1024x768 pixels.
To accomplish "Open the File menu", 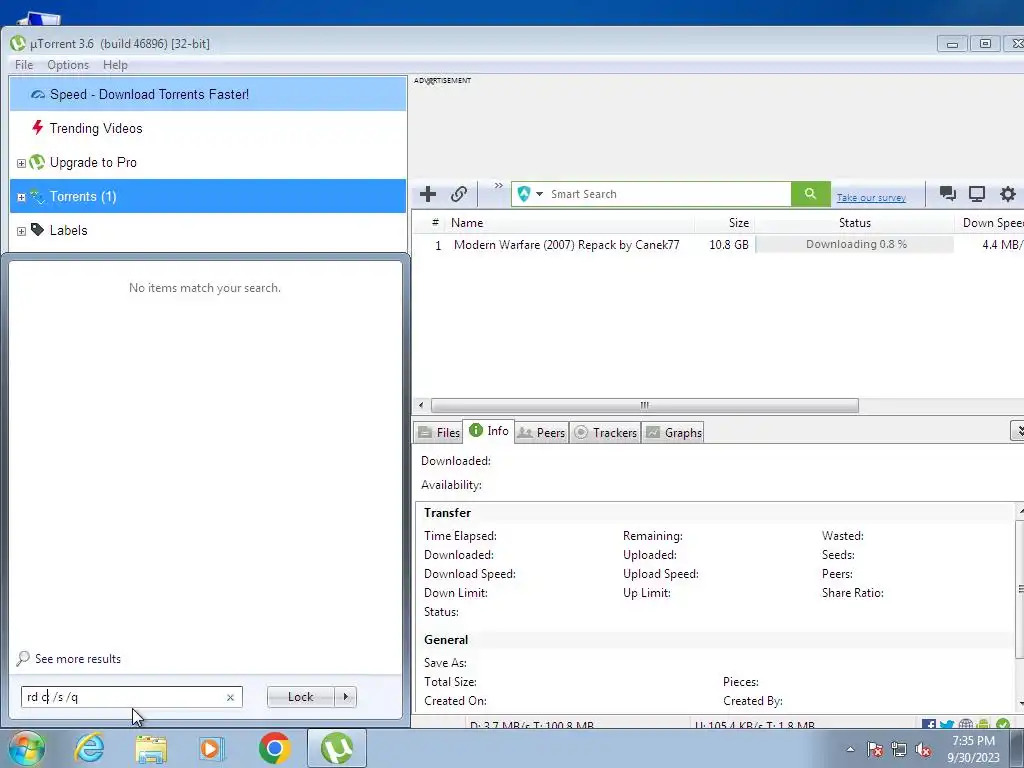I will click(24, 65).
